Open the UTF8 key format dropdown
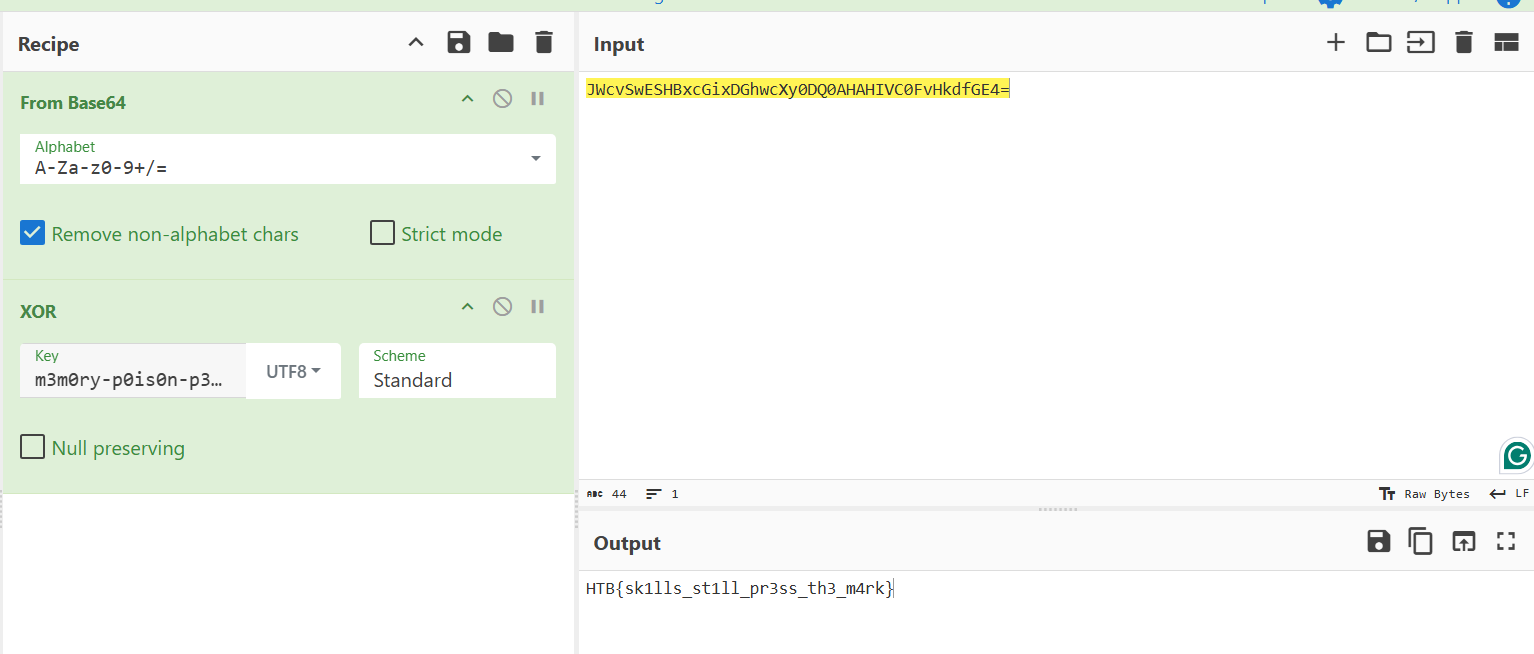Screen dimensions: 1534x654 (293, 371)
